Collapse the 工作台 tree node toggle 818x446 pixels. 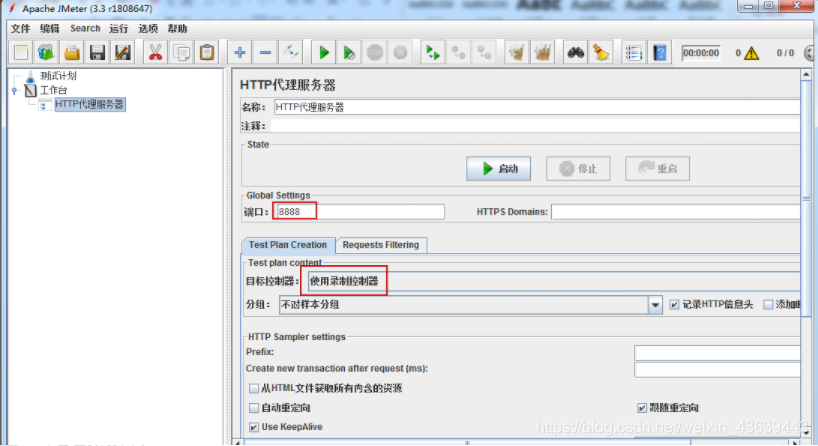15,90
